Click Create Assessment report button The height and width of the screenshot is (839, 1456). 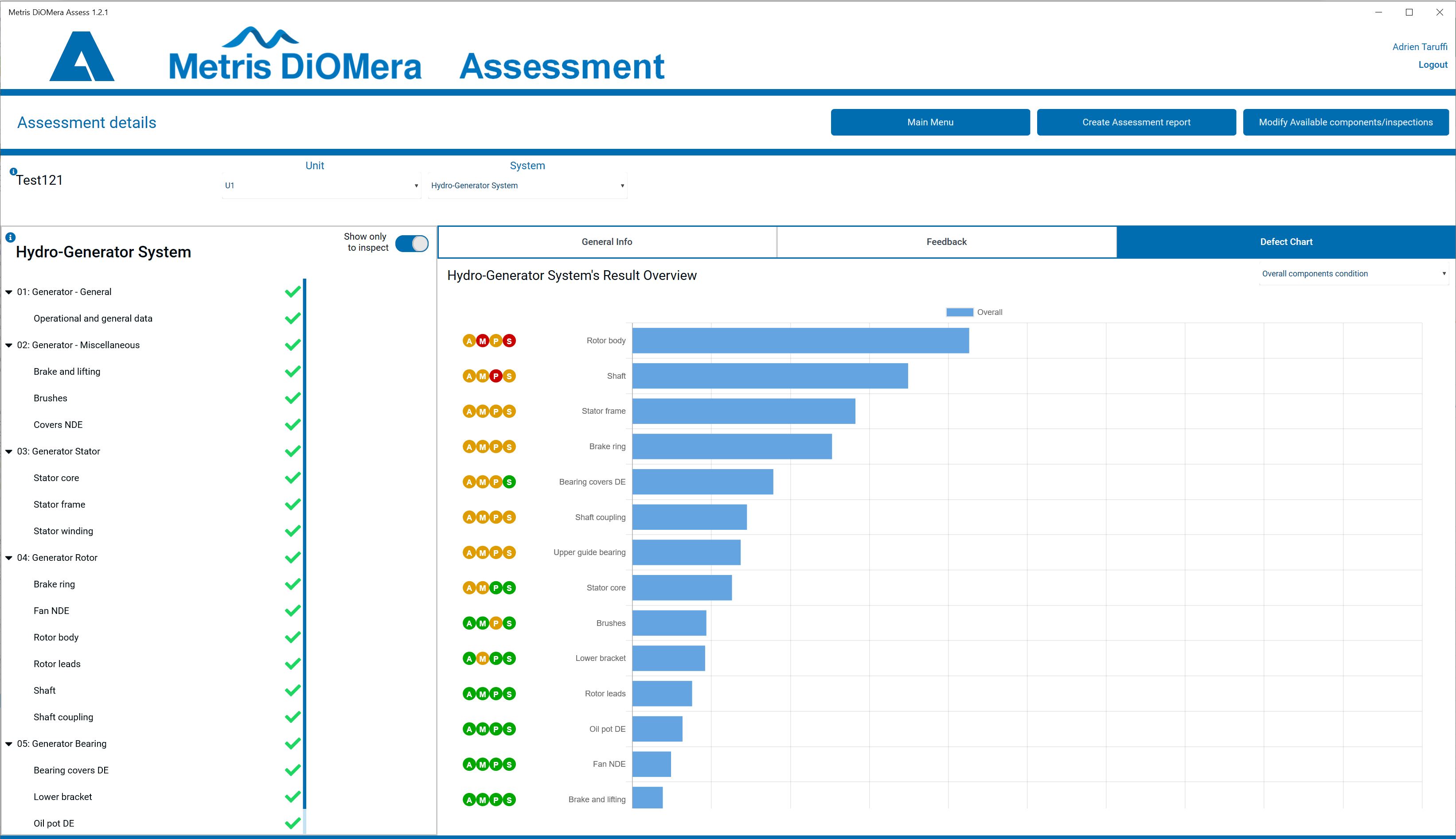click(1136, 122)
